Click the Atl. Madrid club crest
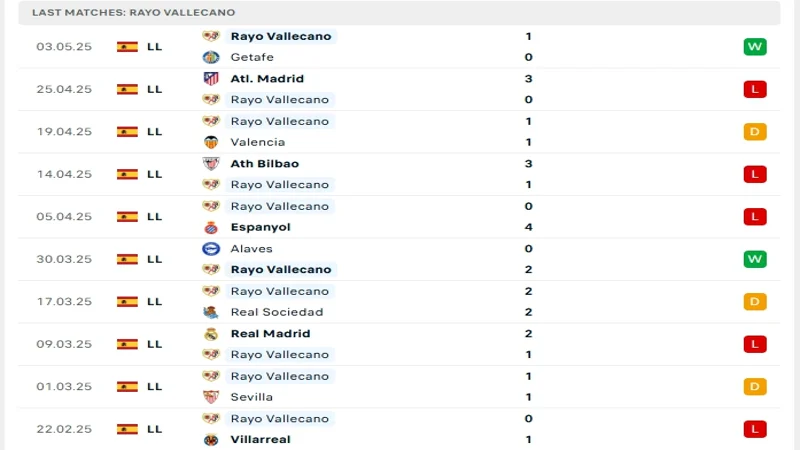 [x=211, y=78]
